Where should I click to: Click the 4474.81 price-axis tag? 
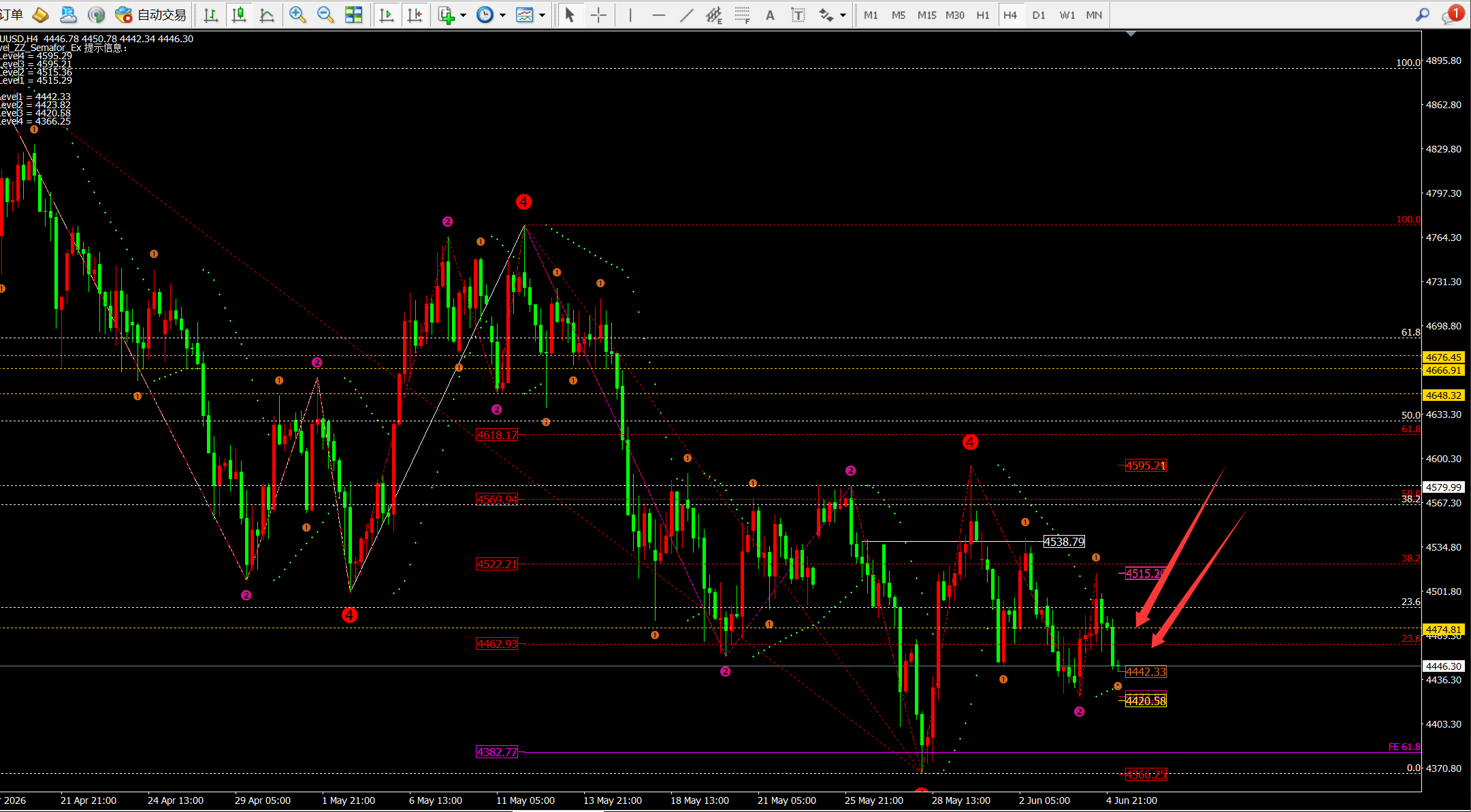(x=1444, y=630)
